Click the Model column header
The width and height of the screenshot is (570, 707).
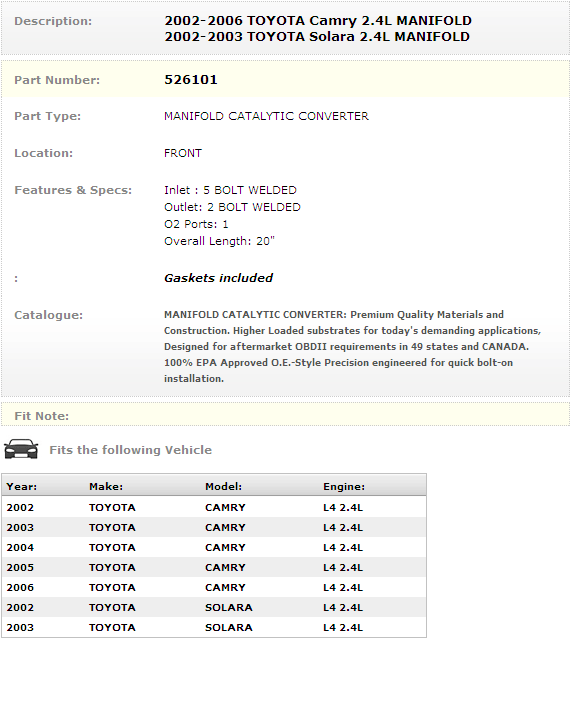224,487
